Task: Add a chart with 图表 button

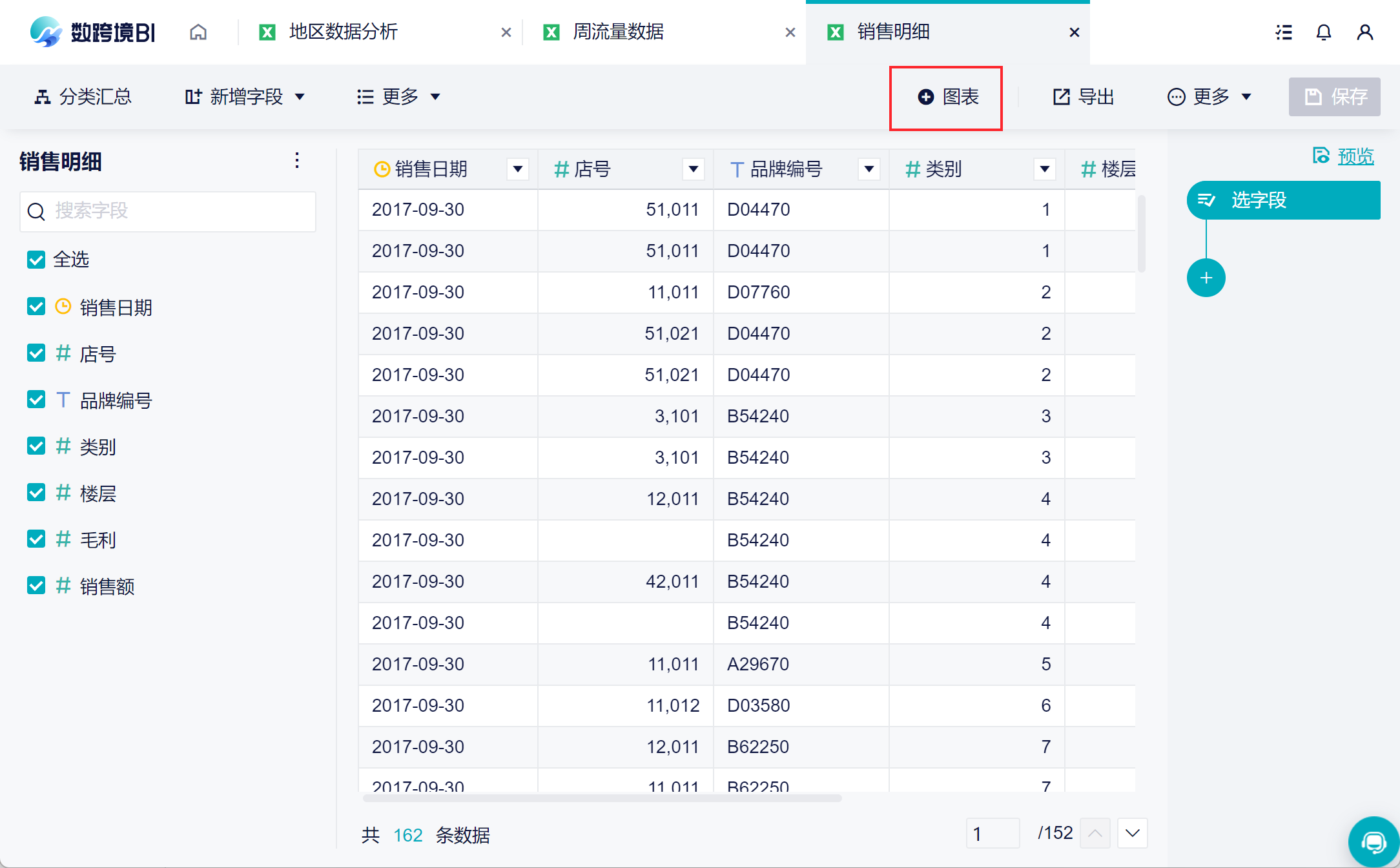Action: tap(948, 97)
